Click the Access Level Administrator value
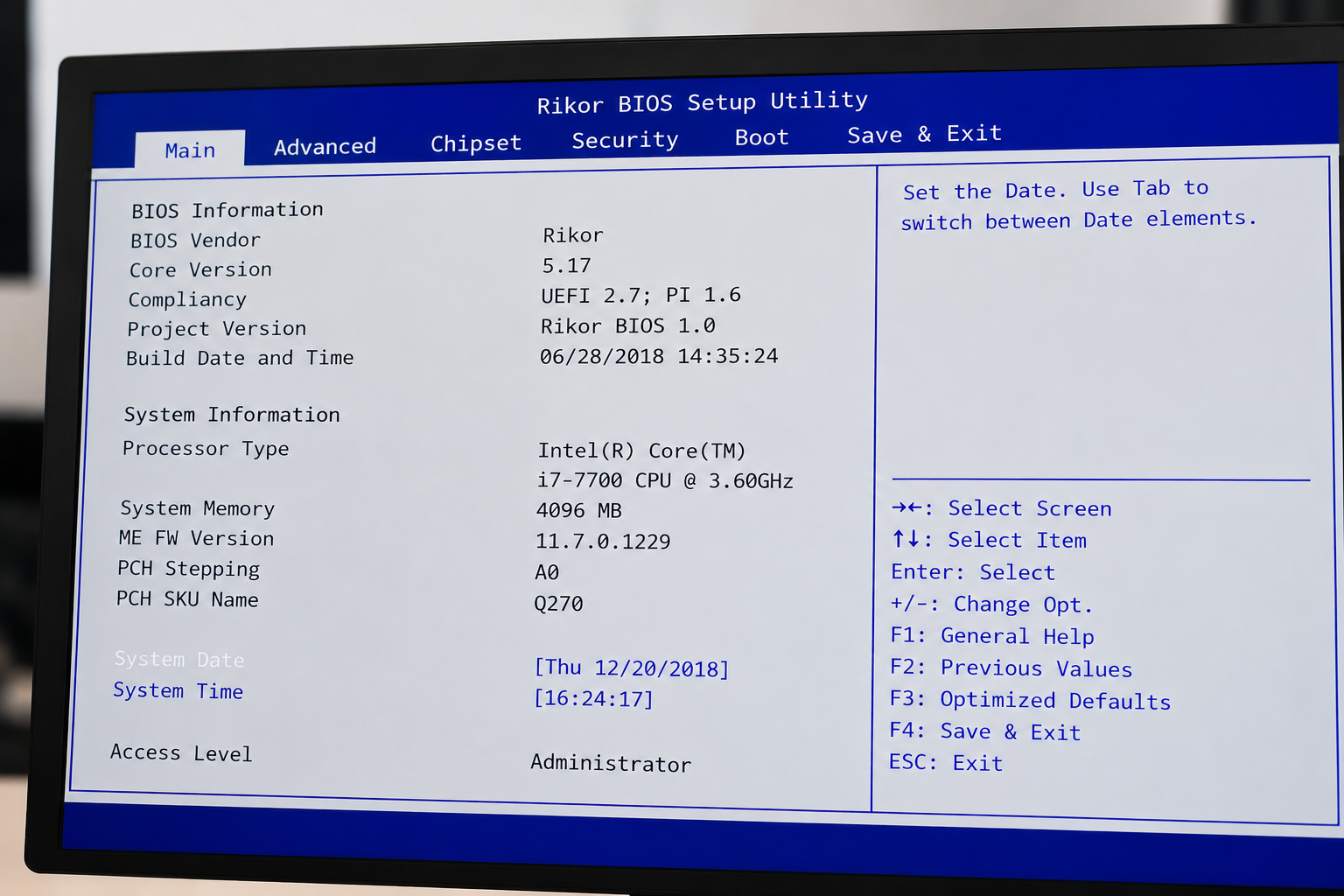 (x=611, y=763)
